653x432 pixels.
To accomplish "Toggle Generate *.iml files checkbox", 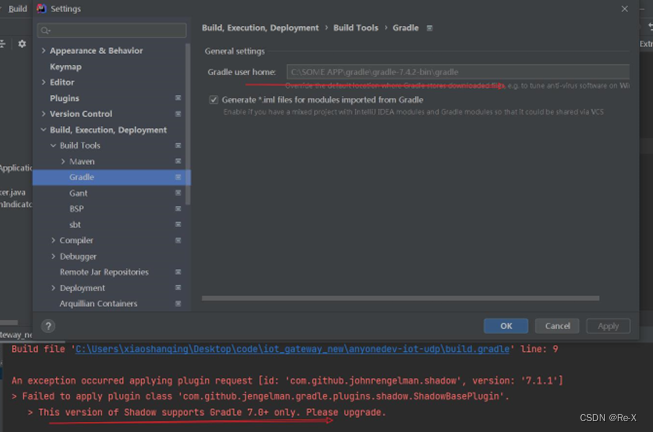I will tap(214, 100).
